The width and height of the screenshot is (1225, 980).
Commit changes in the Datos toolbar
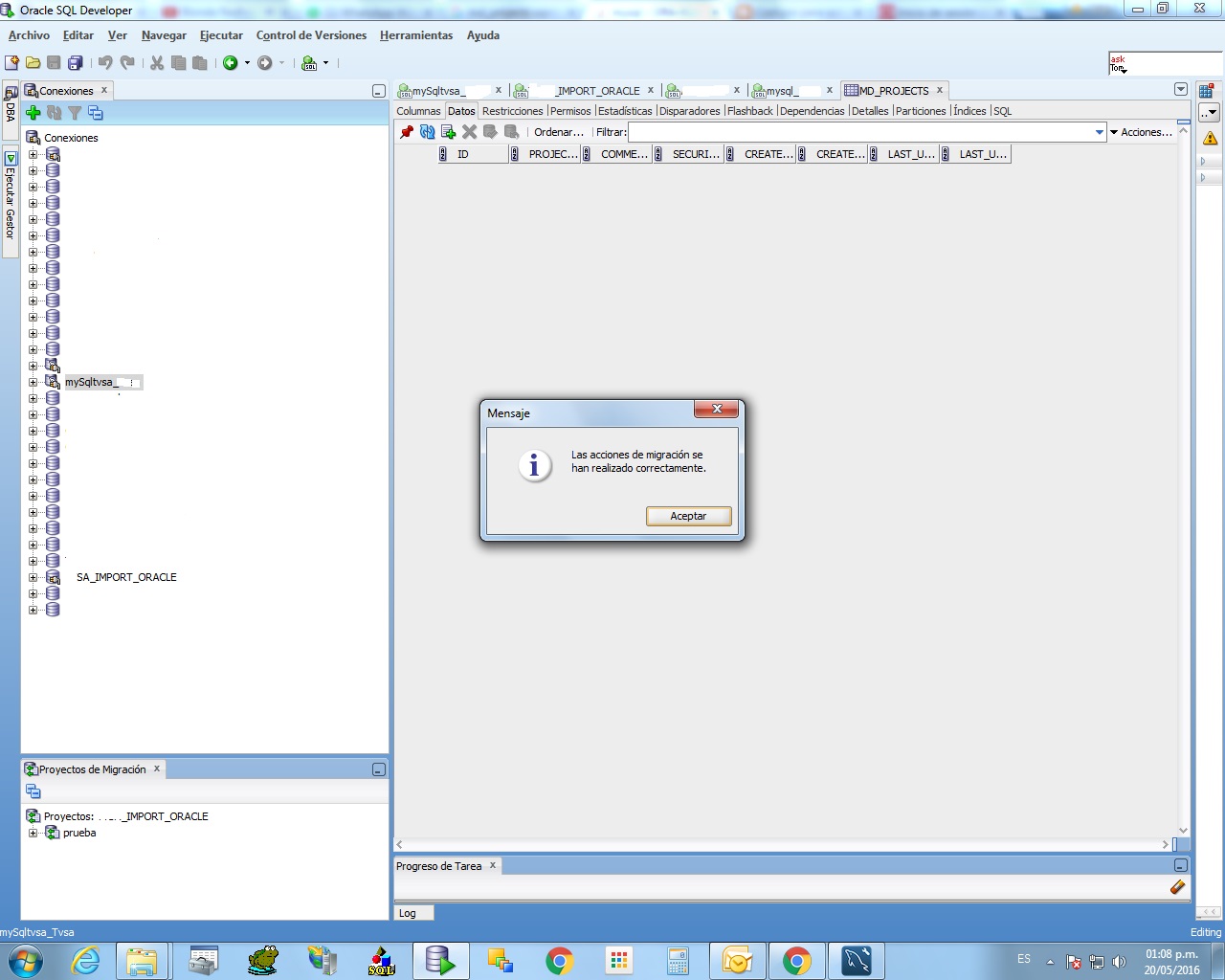coord(490,132)
